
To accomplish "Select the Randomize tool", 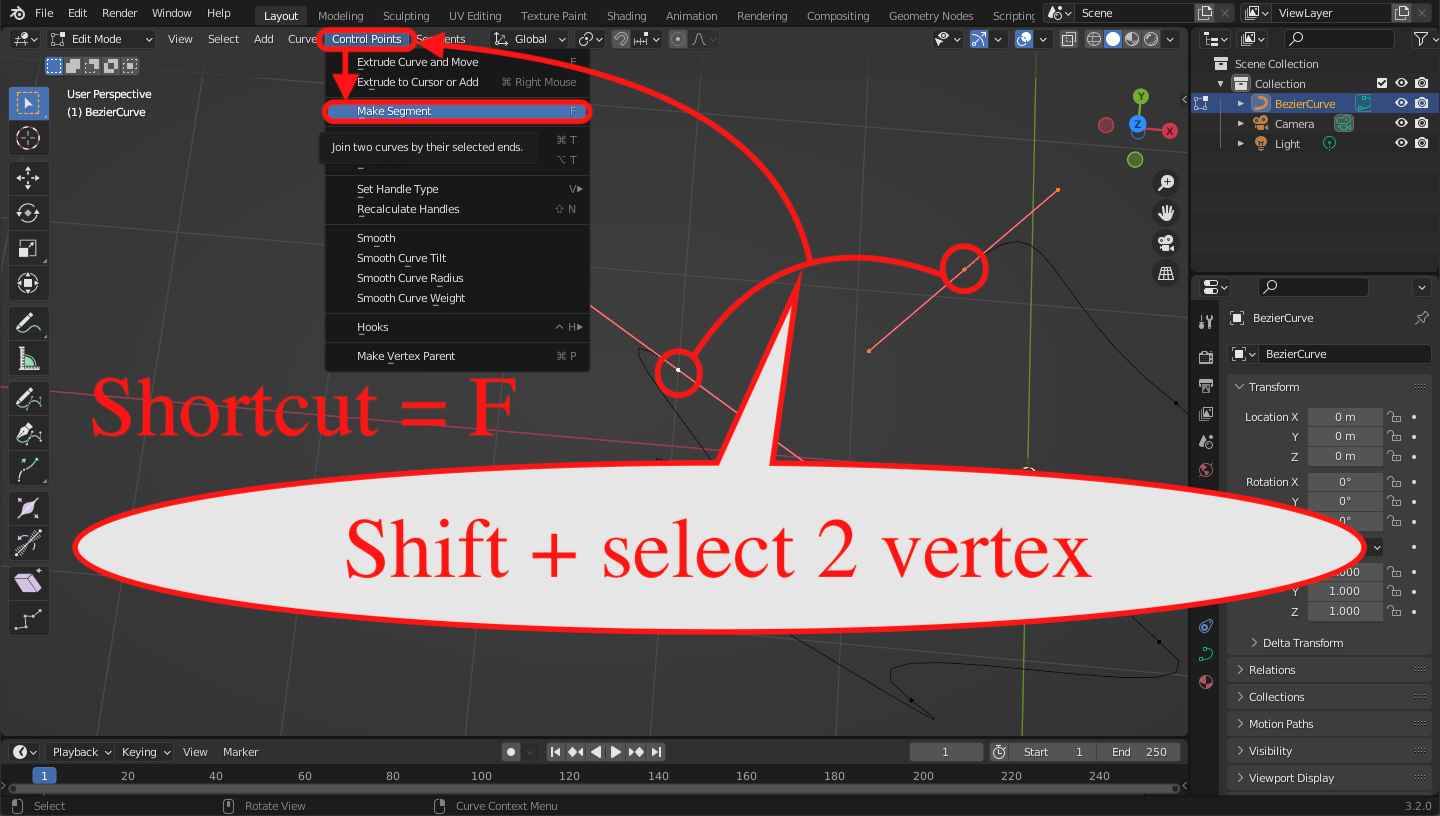I will (x=28, y=618).
